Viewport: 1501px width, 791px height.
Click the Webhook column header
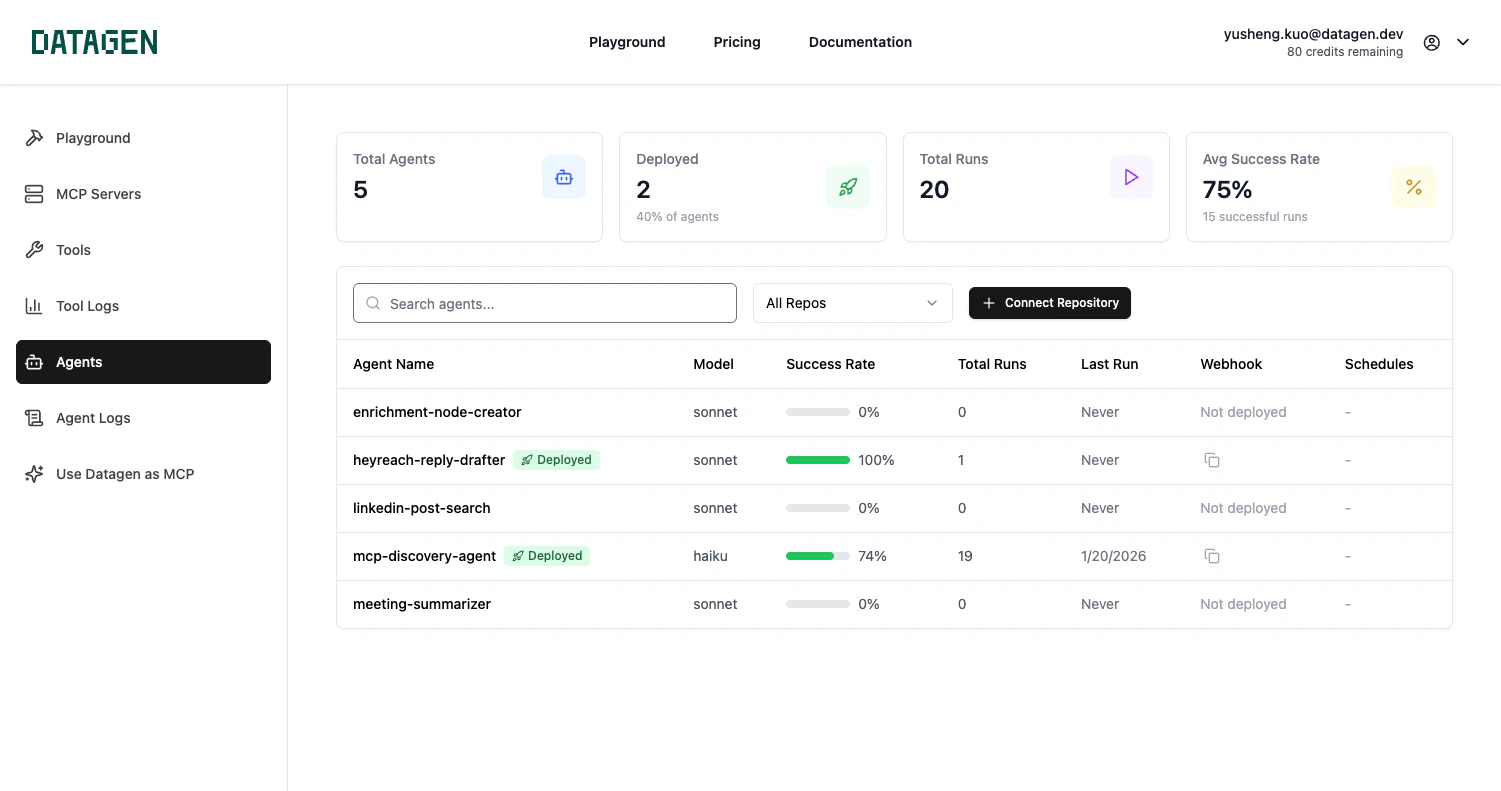pyautogui.click(x=1231, y=364)
